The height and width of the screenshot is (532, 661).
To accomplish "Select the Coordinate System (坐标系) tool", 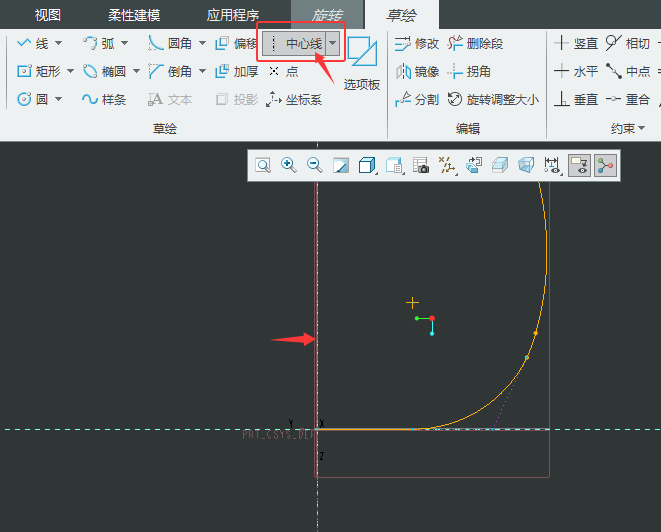I will click(294, 99).
